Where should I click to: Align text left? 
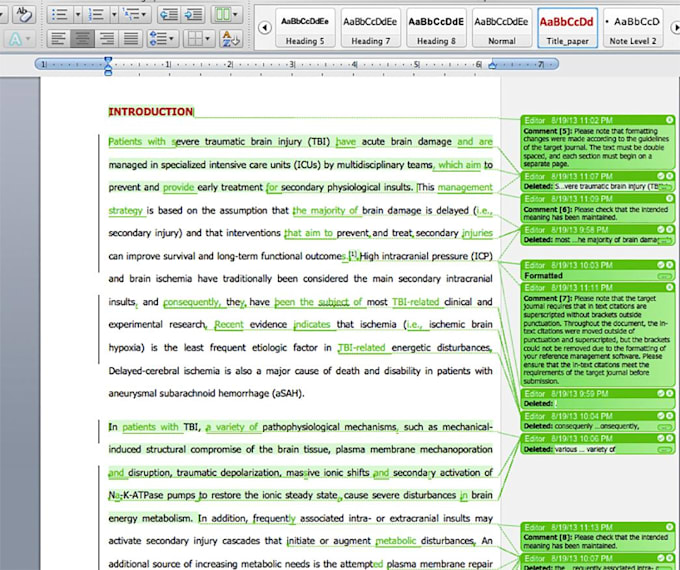tap(58, 39)
